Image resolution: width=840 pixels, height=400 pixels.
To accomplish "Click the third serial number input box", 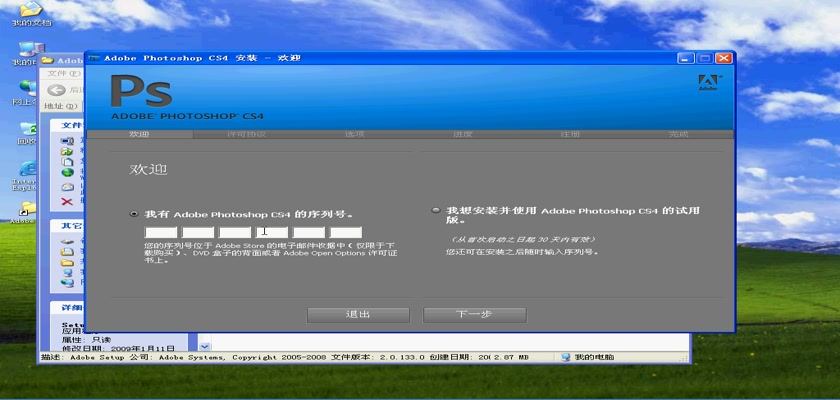I will tap(235, 232).
